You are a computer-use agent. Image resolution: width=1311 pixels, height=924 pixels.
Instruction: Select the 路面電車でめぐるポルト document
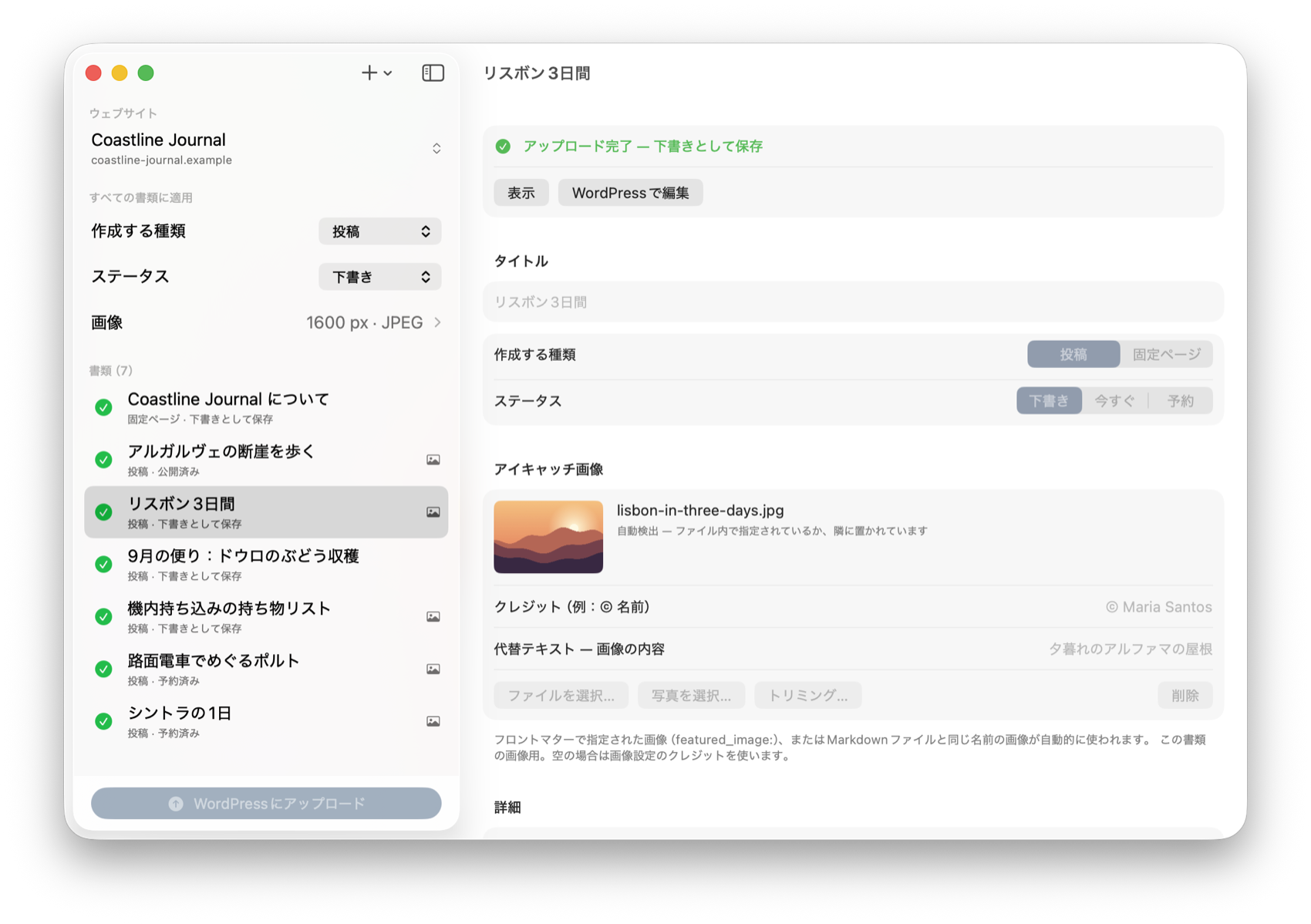point(266,669)
